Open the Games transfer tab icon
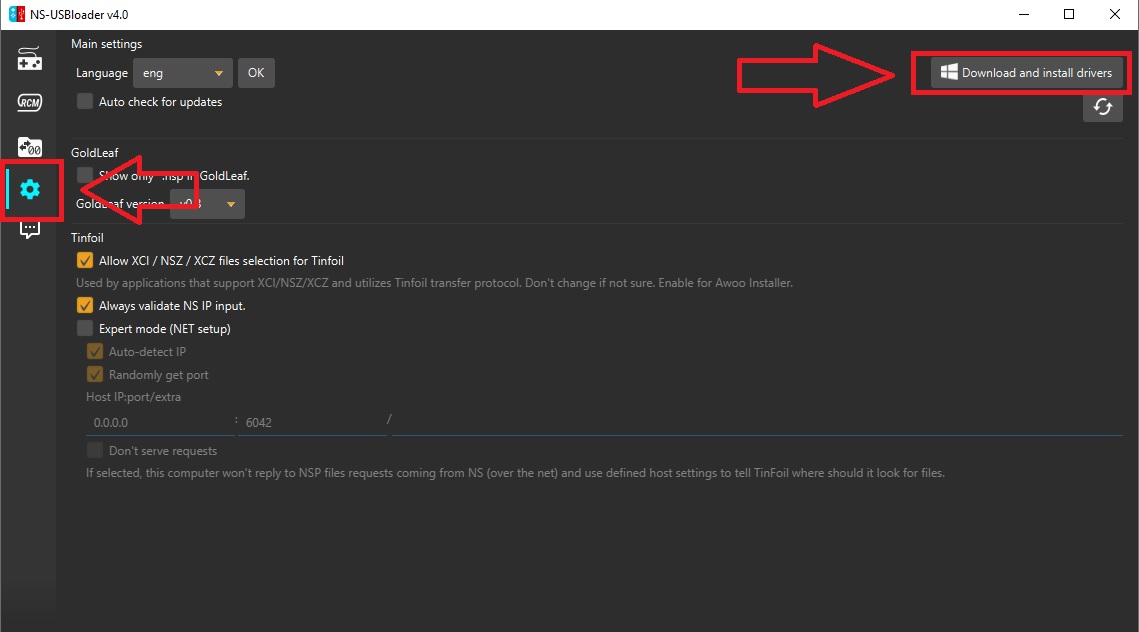Viewport: 1139px width, 632px height. pyautogui.click(x=29, y=59)
